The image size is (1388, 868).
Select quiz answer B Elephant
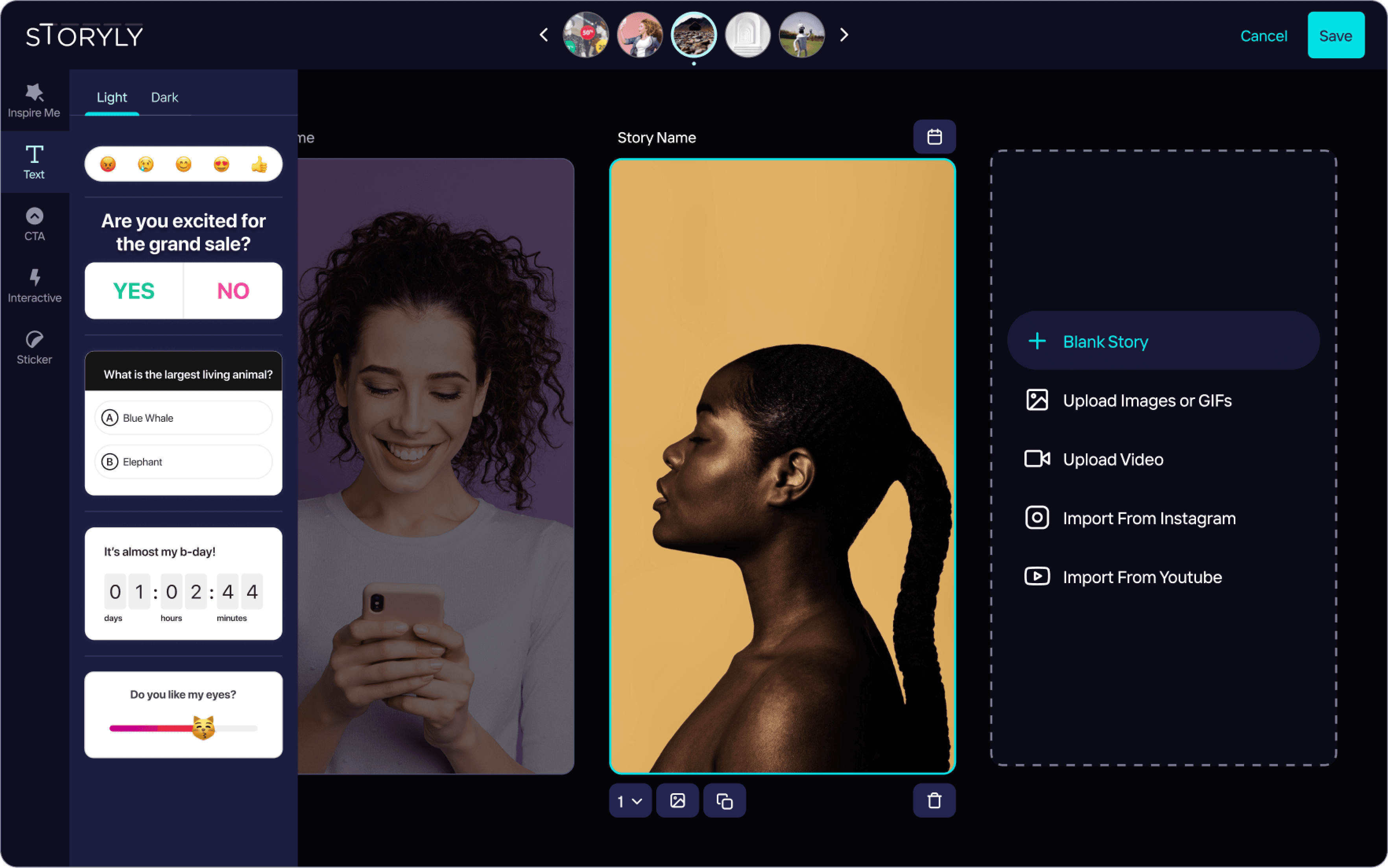pyautogui.click(x=183, y=462)
